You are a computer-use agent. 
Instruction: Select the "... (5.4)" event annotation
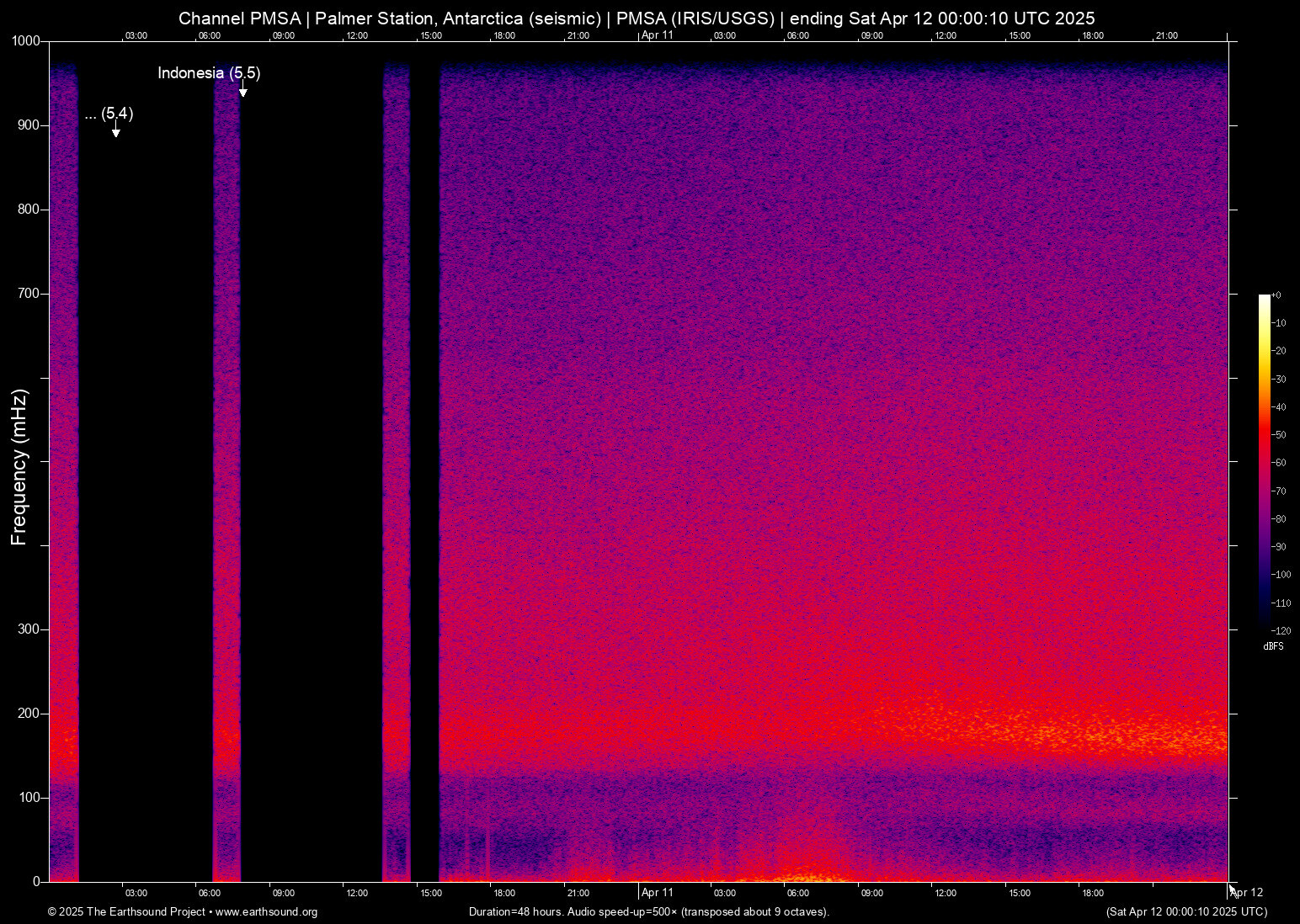pyautogui.click(x=109, y=114)
